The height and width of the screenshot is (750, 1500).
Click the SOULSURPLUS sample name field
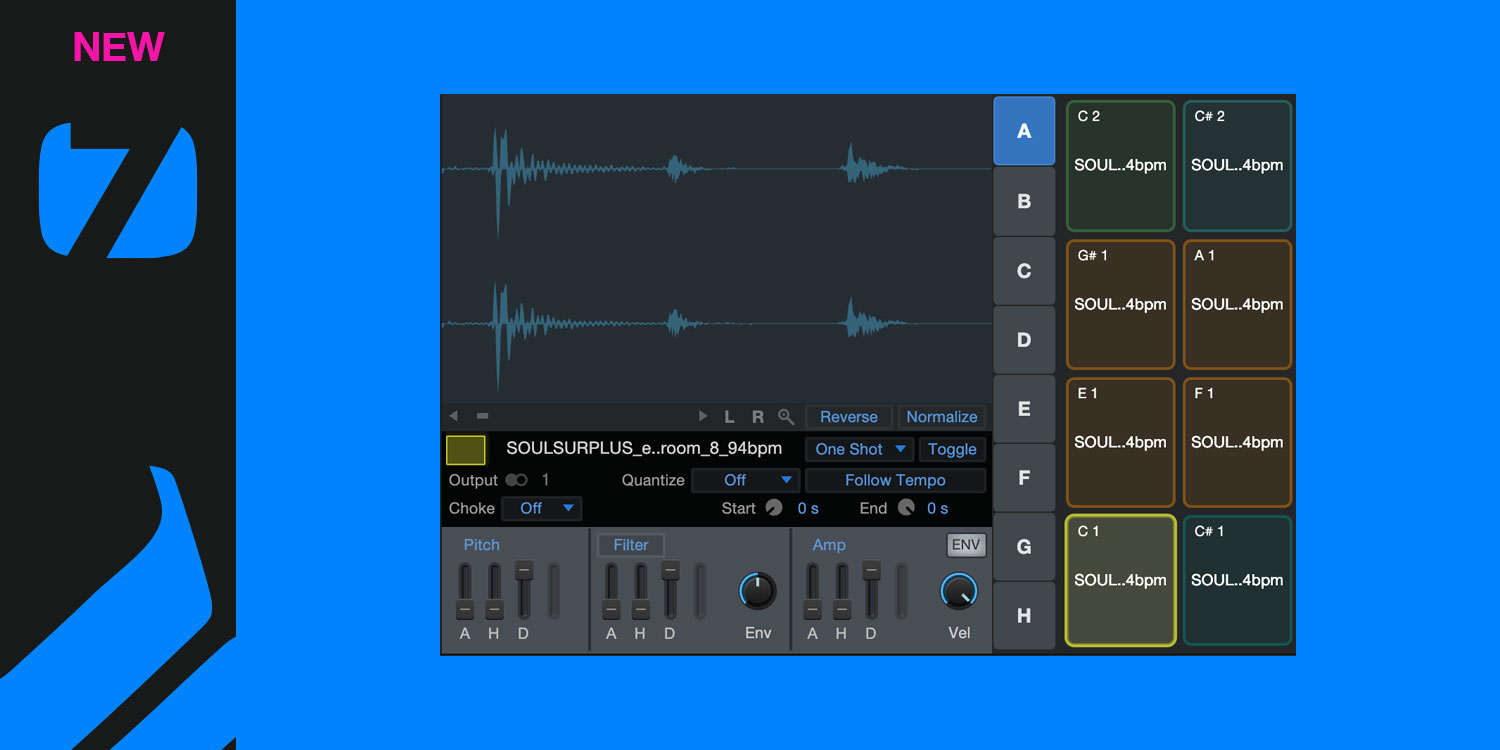click(644, 449)
